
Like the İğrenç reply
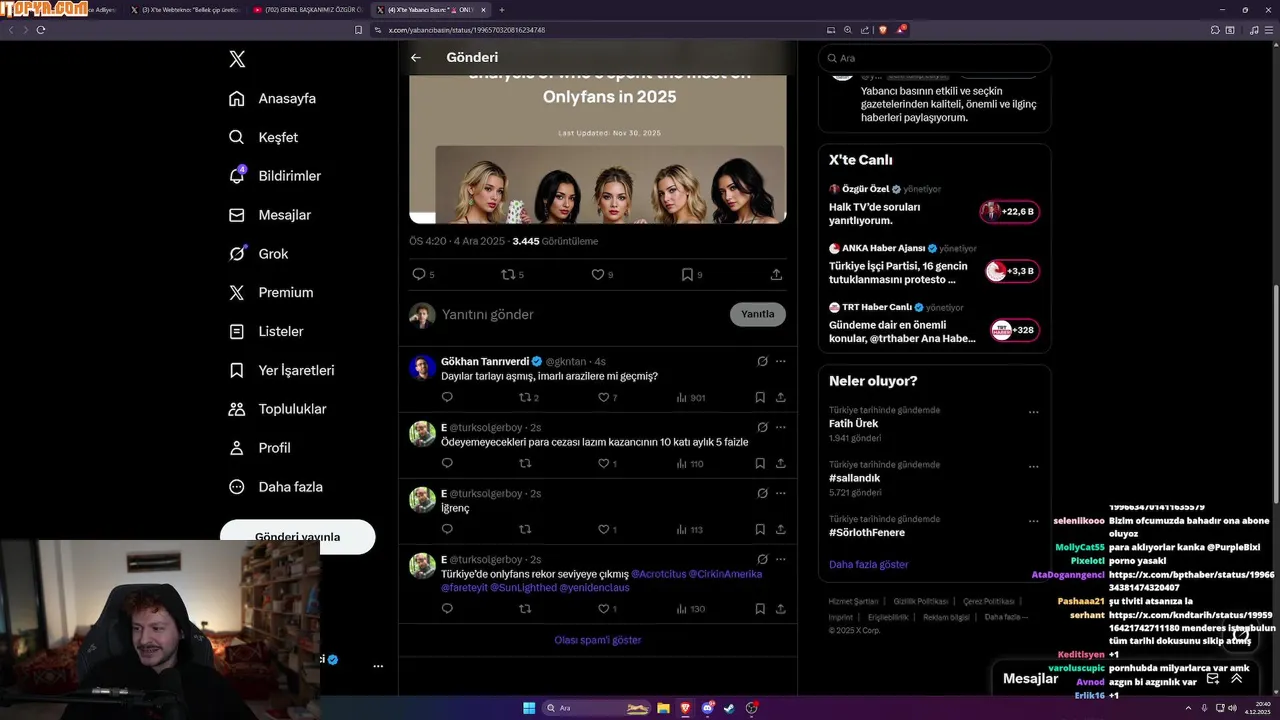603,529
